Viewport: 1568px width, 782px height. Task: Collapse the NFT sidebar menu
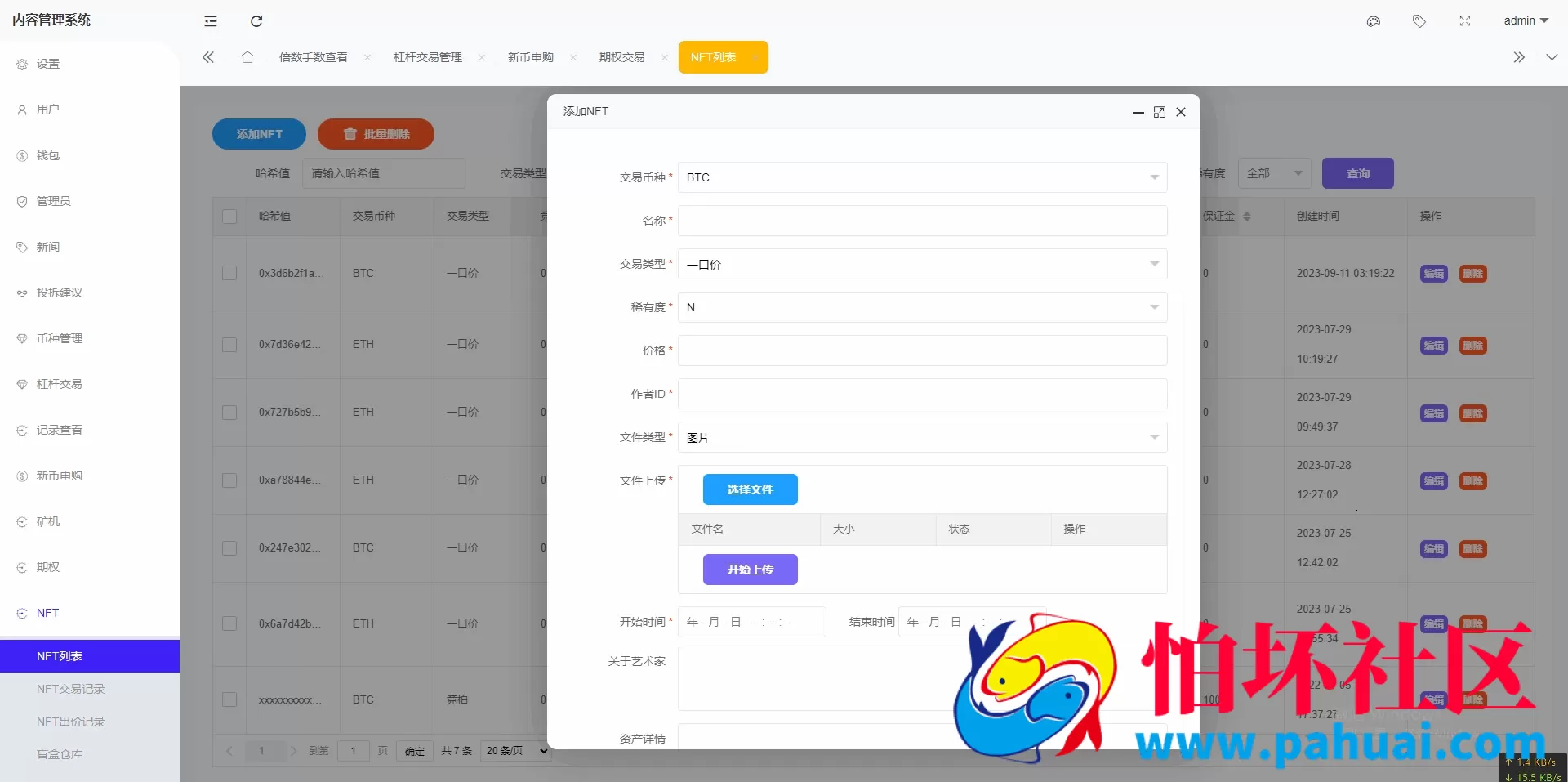[90, 613]
